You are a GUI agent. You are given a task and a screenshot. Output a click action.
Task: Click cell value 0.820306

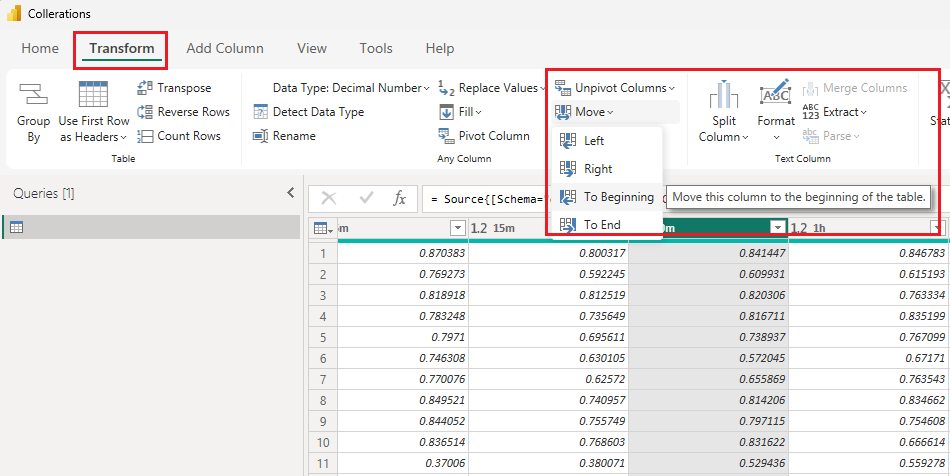tap(762, 296)
